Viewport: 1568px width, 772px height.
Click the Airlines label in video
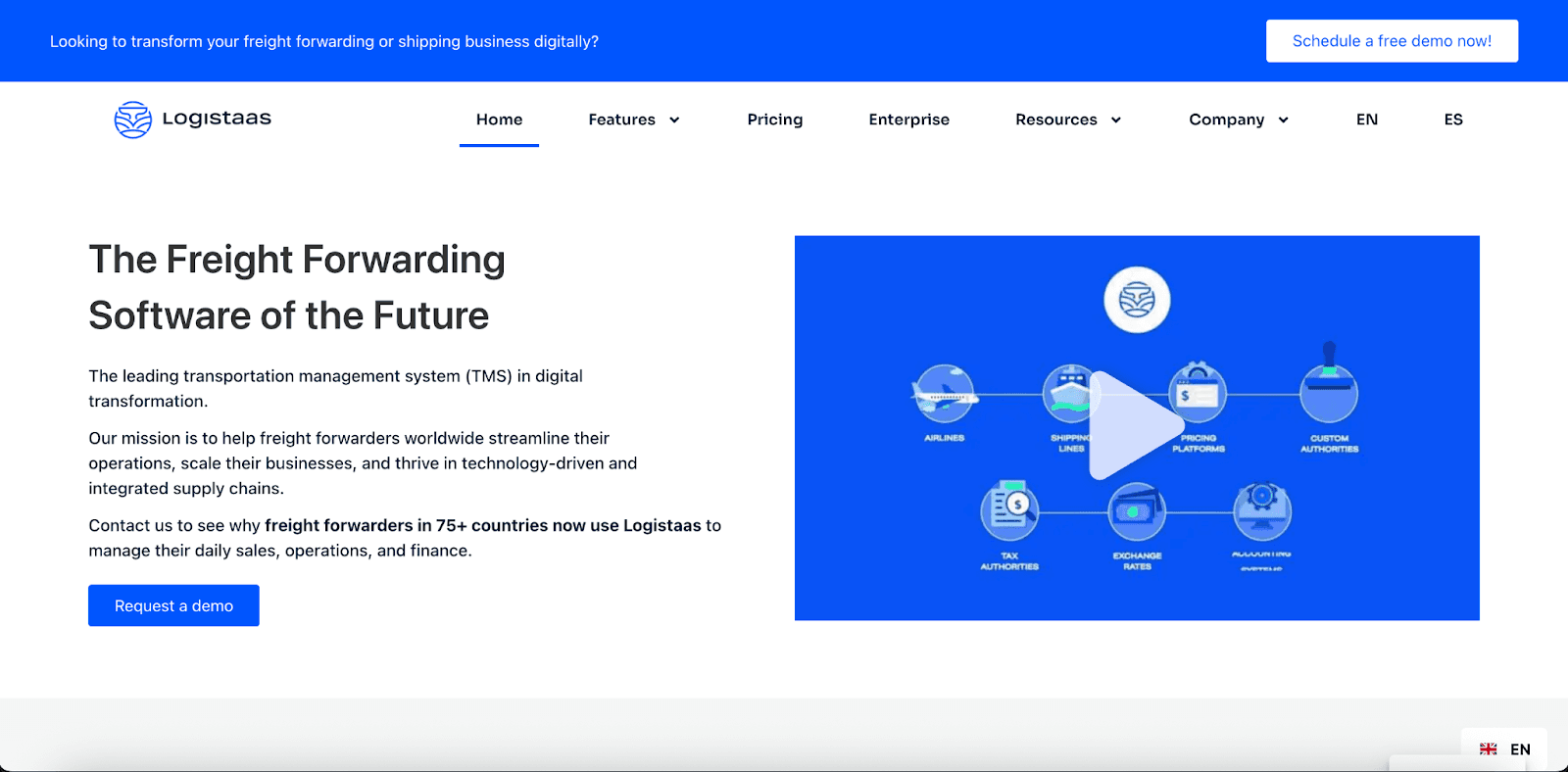[x=944, y=438]
